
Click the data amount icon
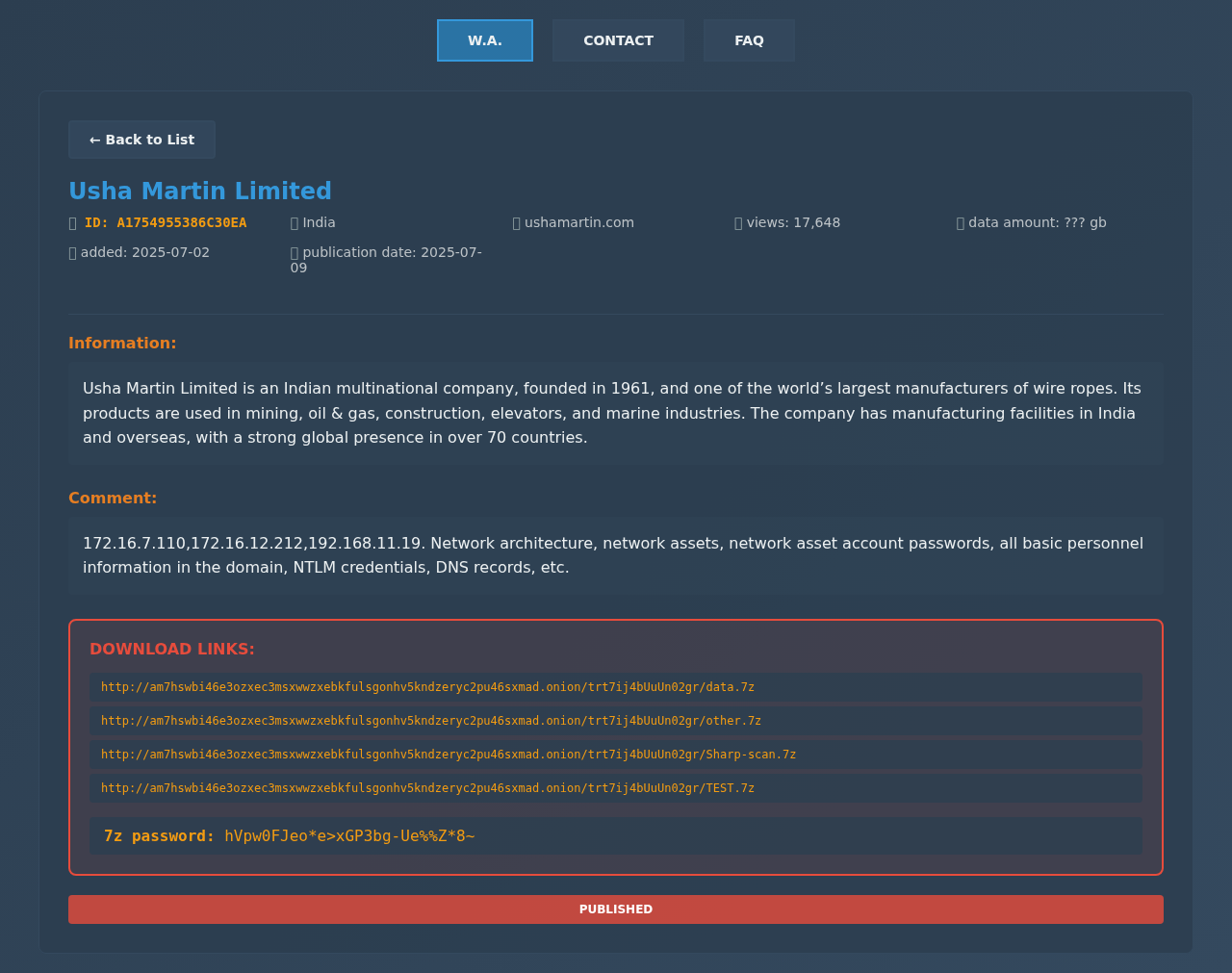coord(960,223)
